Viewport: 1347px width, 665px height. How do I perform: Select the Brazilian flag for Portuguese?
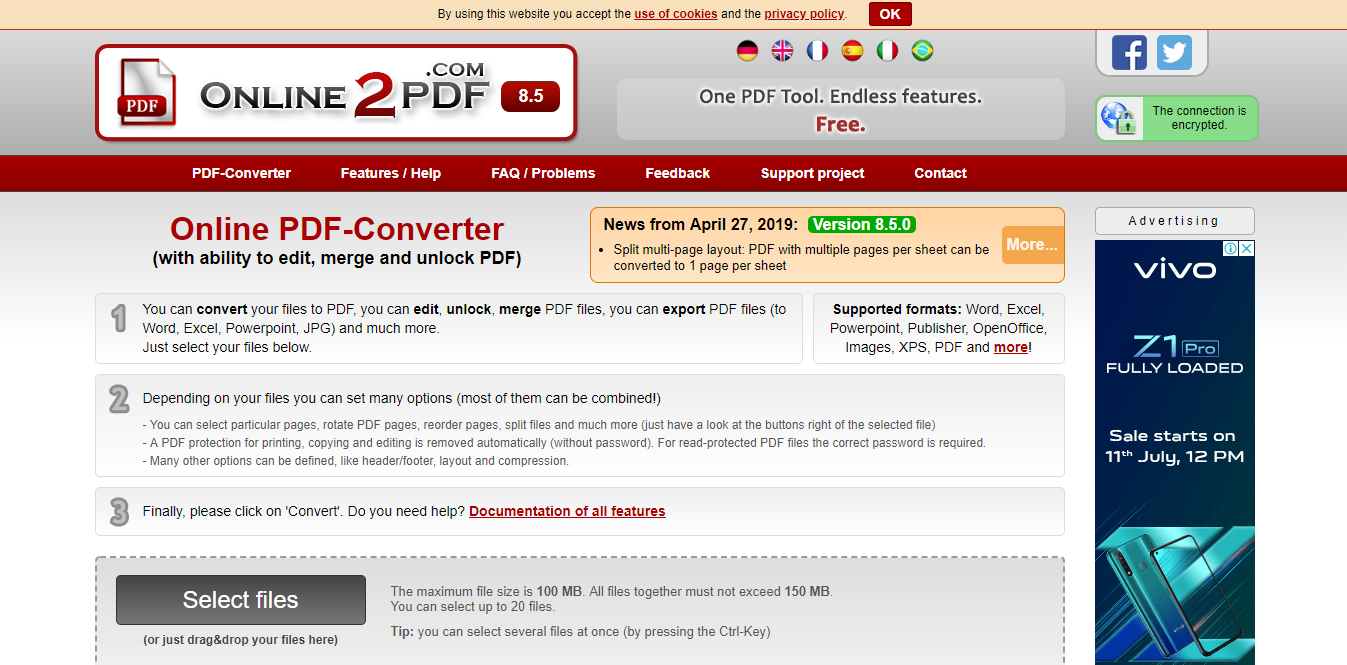click(x=922, y=50)
